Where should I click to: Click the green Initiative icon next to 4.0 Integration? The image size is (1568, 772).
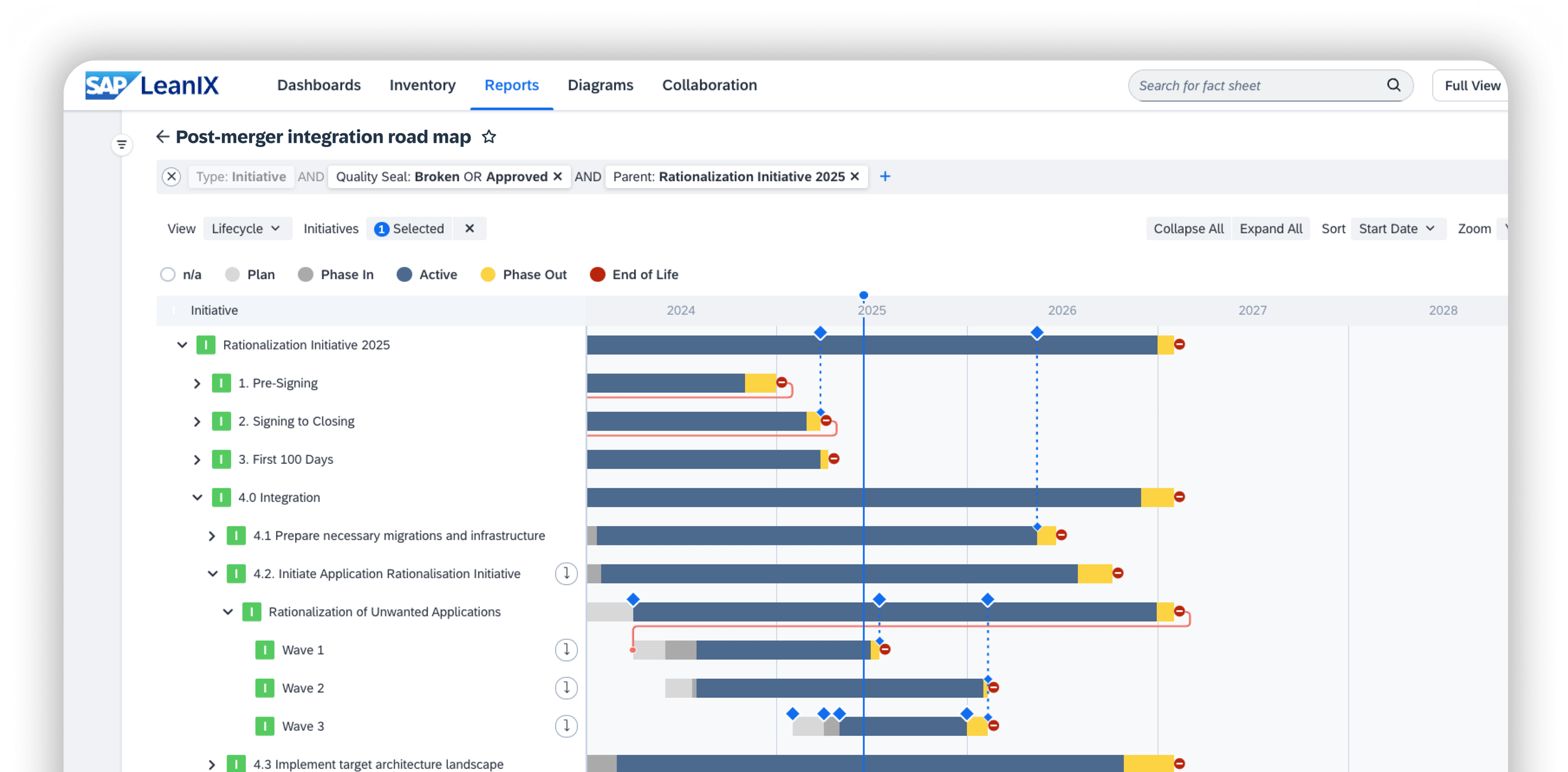[x=221, y=498]
